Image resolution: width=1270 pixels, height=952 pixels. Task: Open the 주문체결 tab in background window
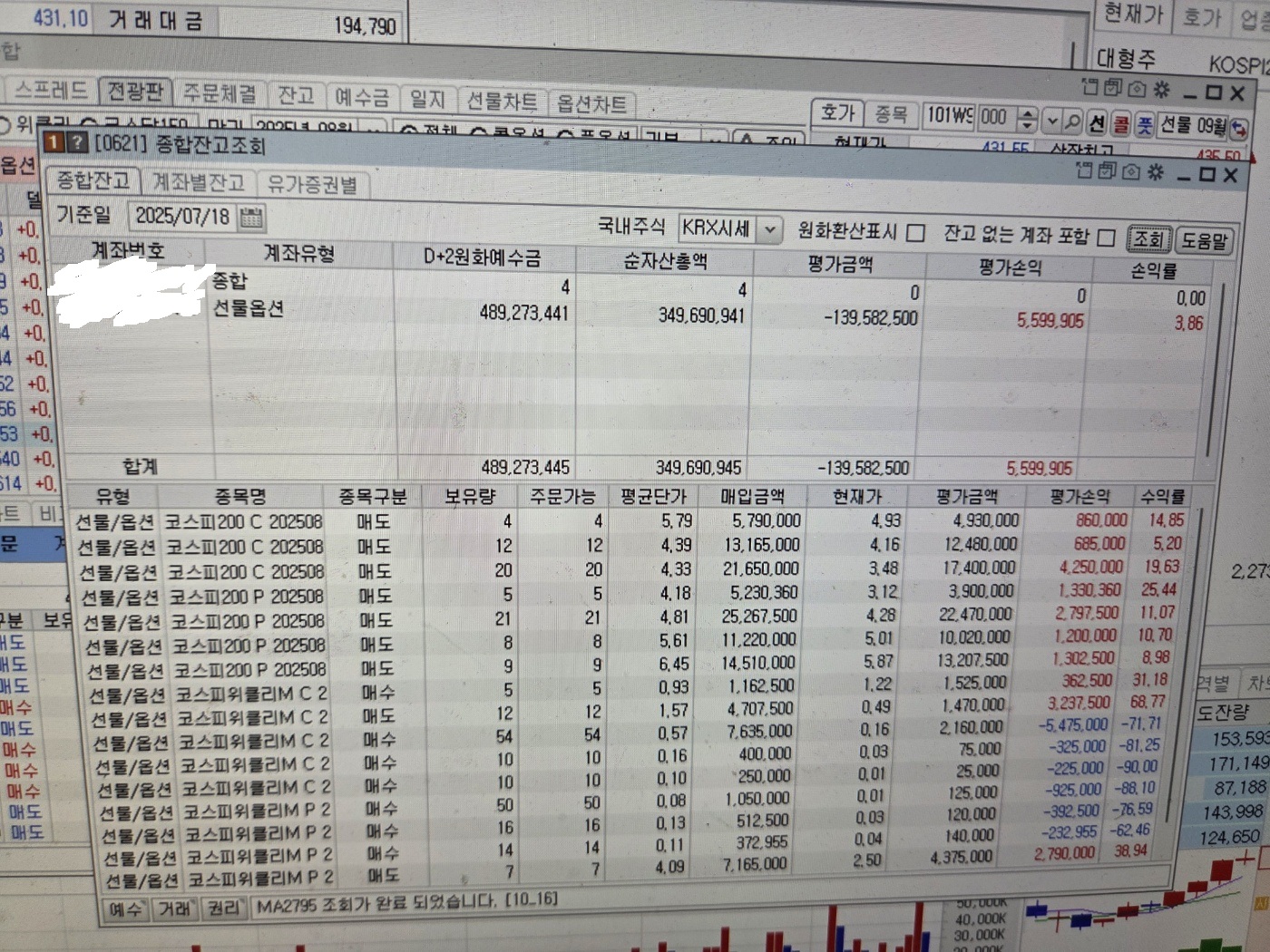pyautogui.click(x=220, y=92)
